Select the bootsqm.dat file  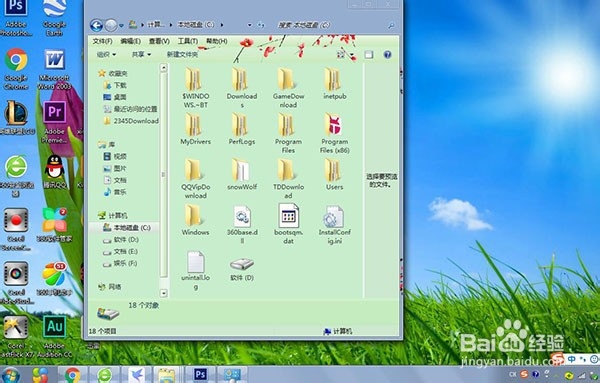pyautogui.click(x=288, y=224)
